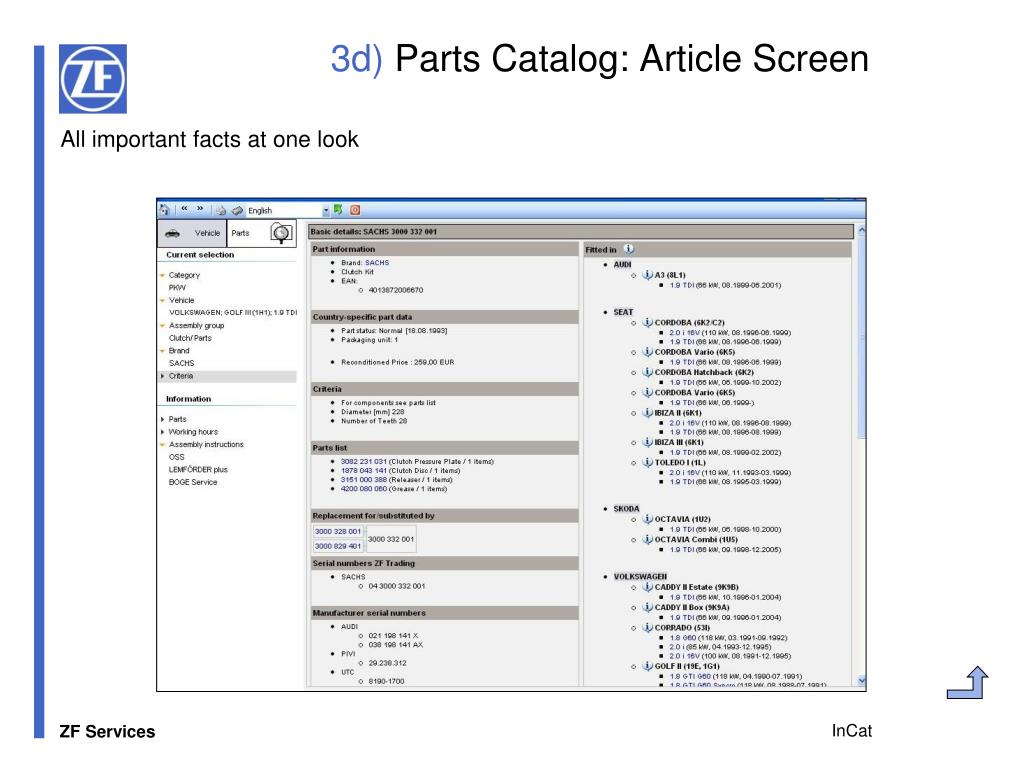Go forward with the » toolbar button
1024x768 pixels.
coord(200,209)
